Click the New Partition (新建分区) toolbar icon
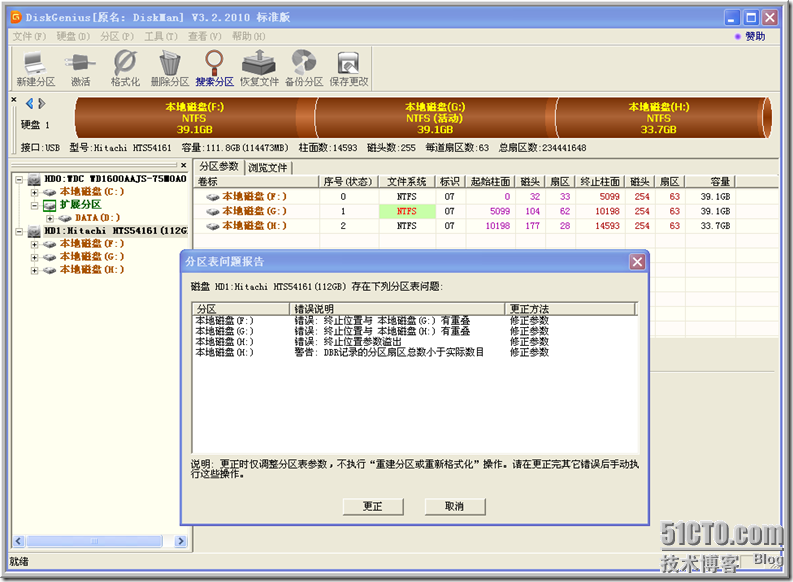This screenshot has width=793, height=582. (35, 69)
